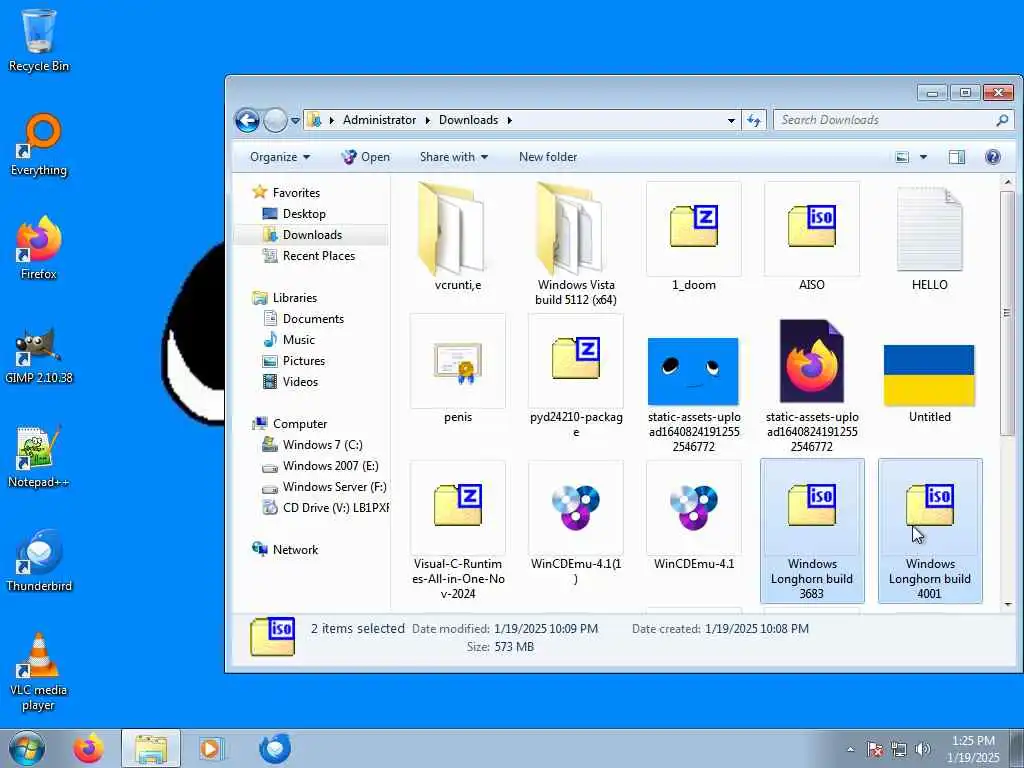Click the Explorer Back arrow button

click(247, 120)
